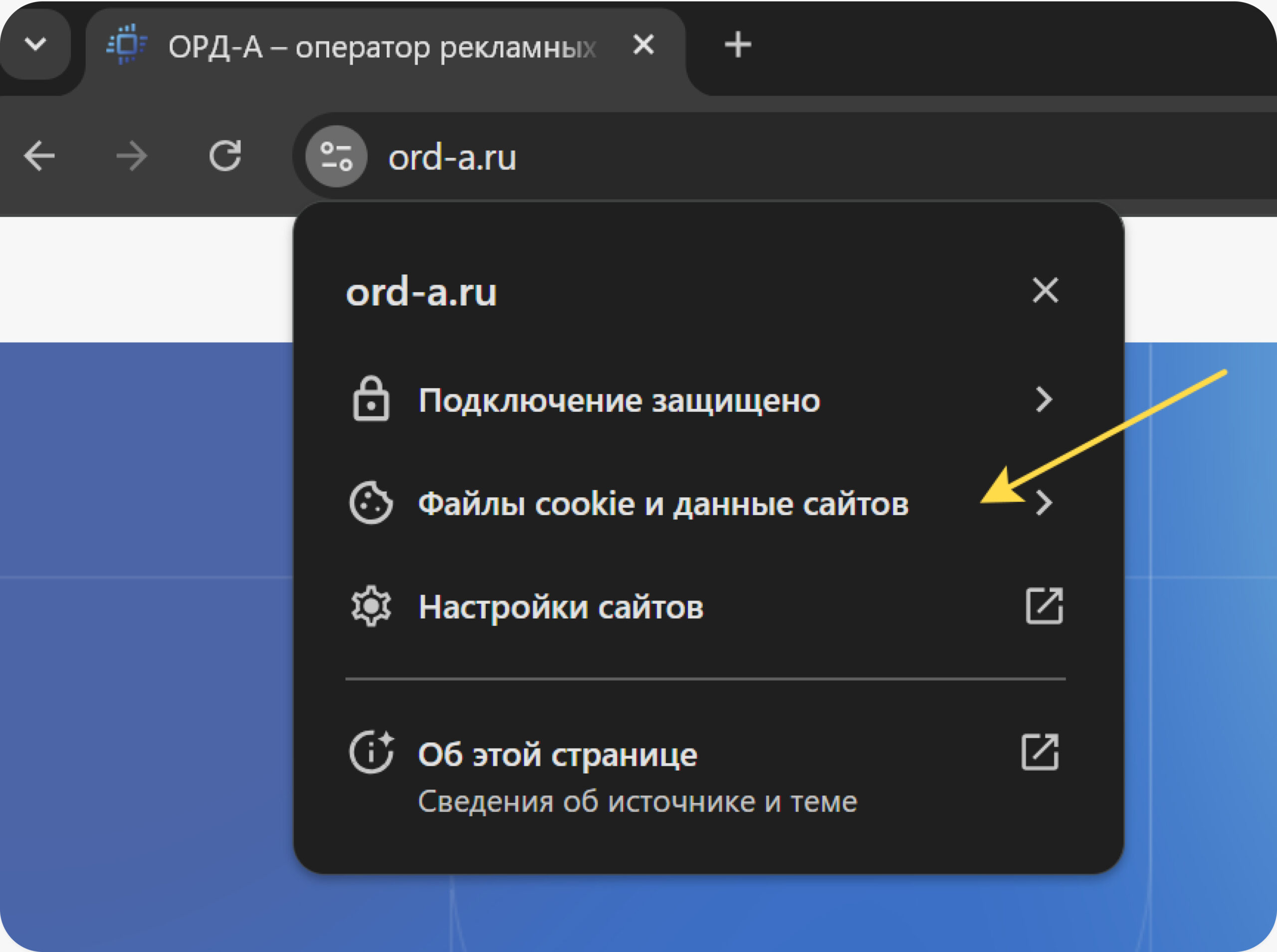Click the forward navigation arrow

click(131, 156)
